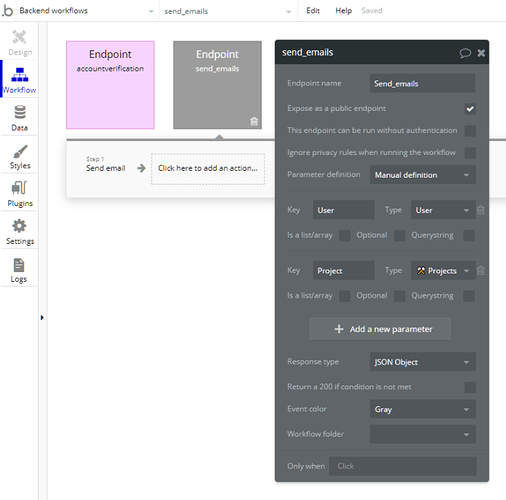This screenshot has width=506, height=500.
Task: Click the comment bubble icon in send_emails panel
Action: point(465,53)
